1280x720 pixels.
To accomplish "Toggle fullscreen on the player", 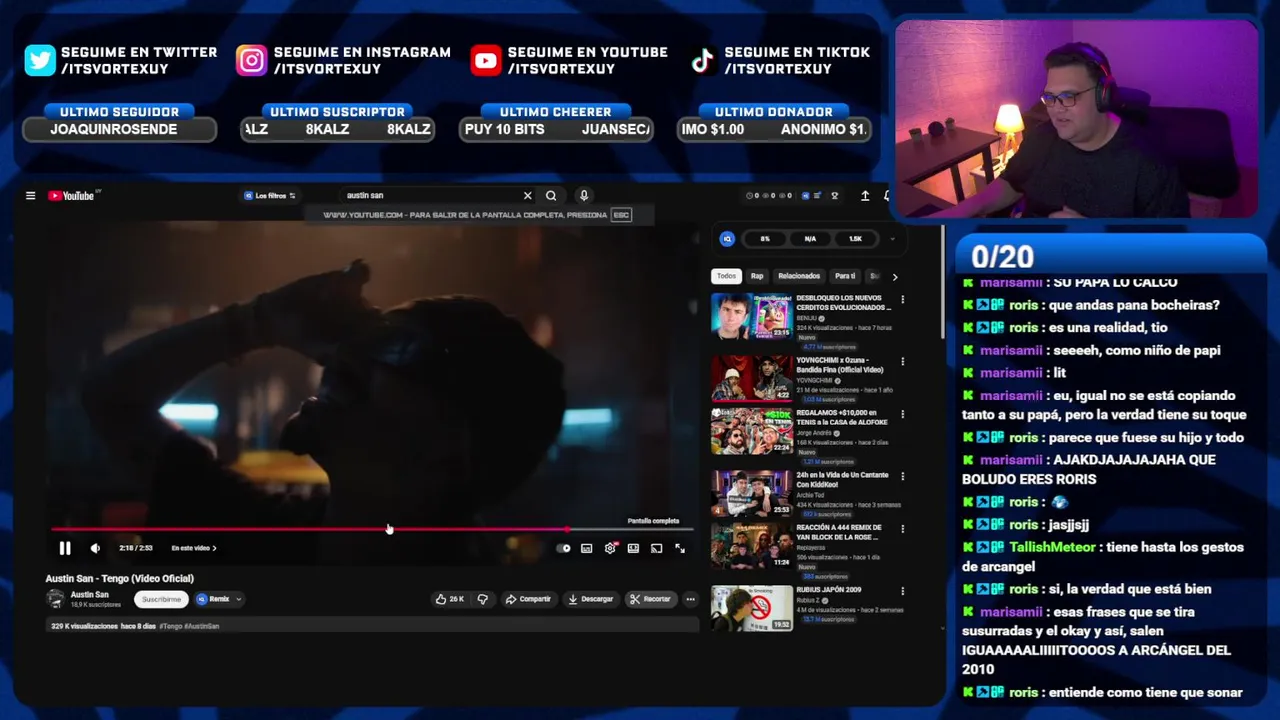I will point(680,548).
